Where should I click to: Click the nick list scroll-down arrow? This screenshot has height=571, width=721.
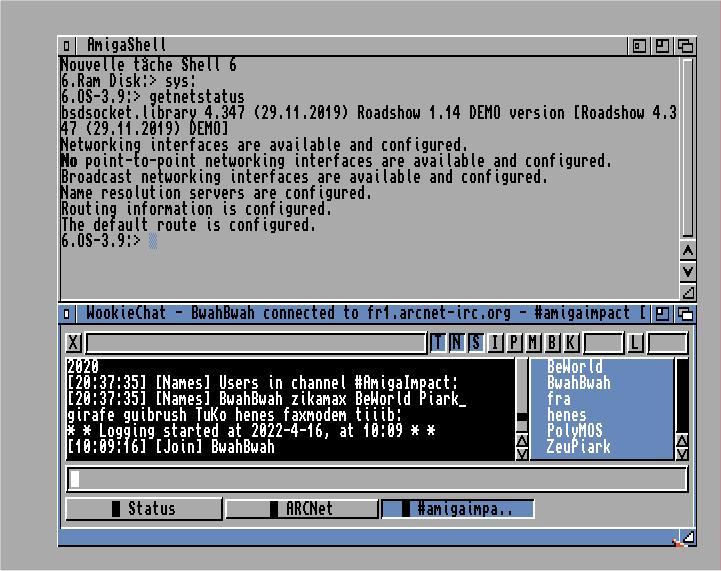682,454
